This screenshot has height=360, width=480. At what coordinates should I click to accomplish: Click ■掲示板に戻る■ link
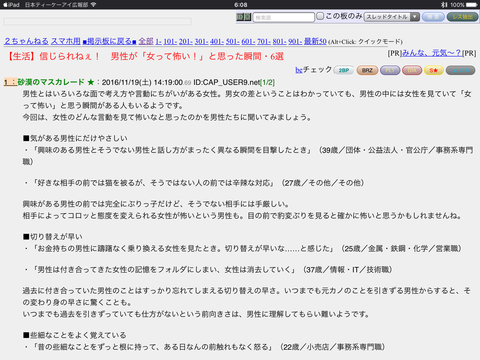[109, 41]
